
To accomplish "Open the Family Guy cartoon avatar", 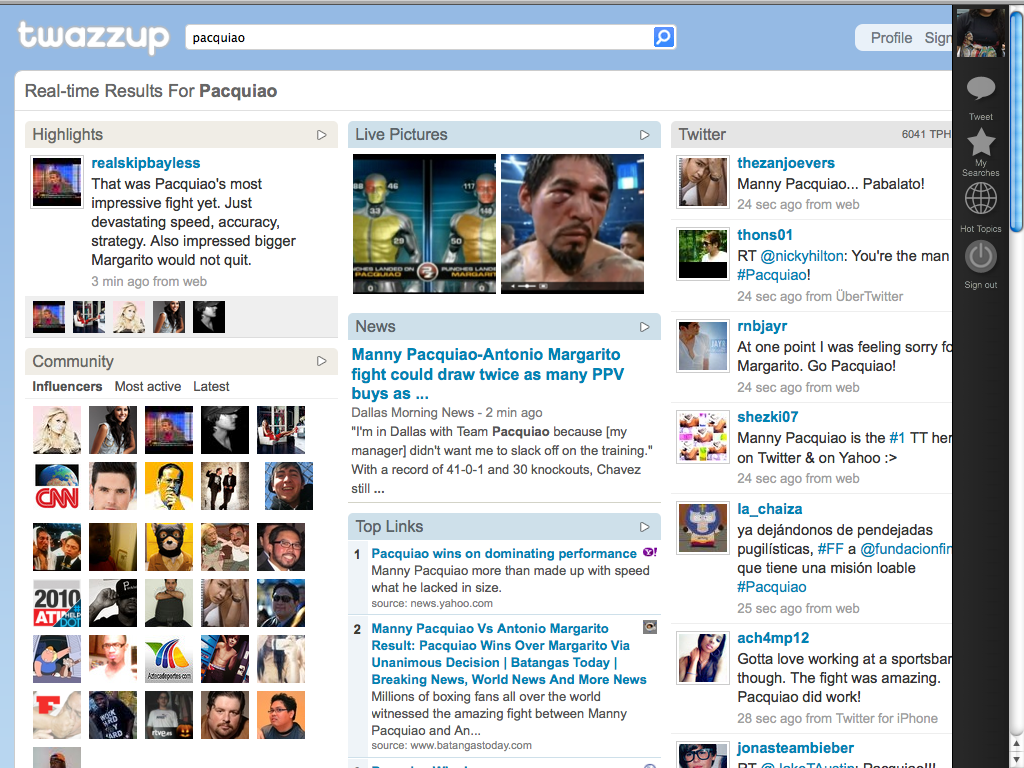I will (57, 659).
